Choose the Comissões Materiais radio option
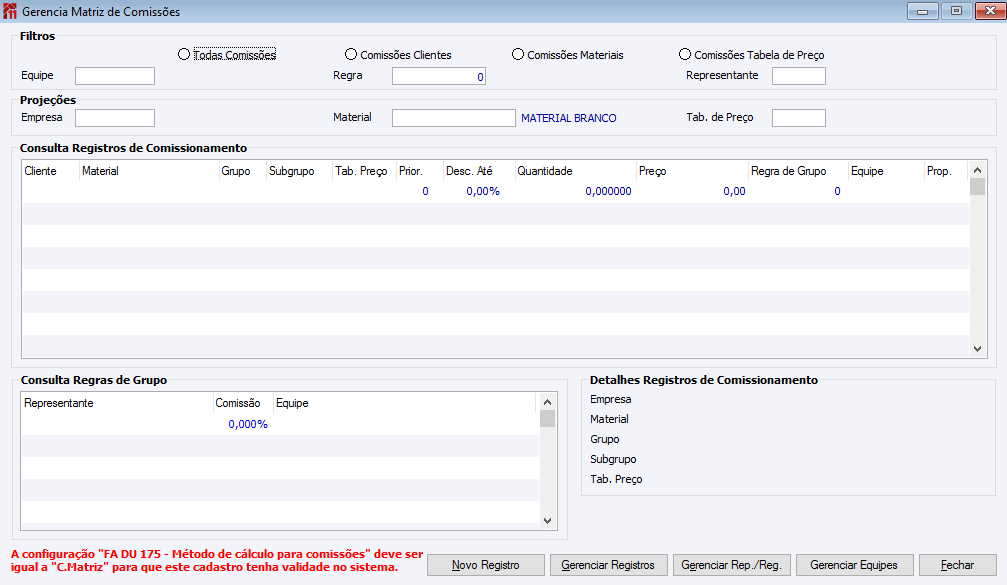1007x585 pixels. point(518,55)
